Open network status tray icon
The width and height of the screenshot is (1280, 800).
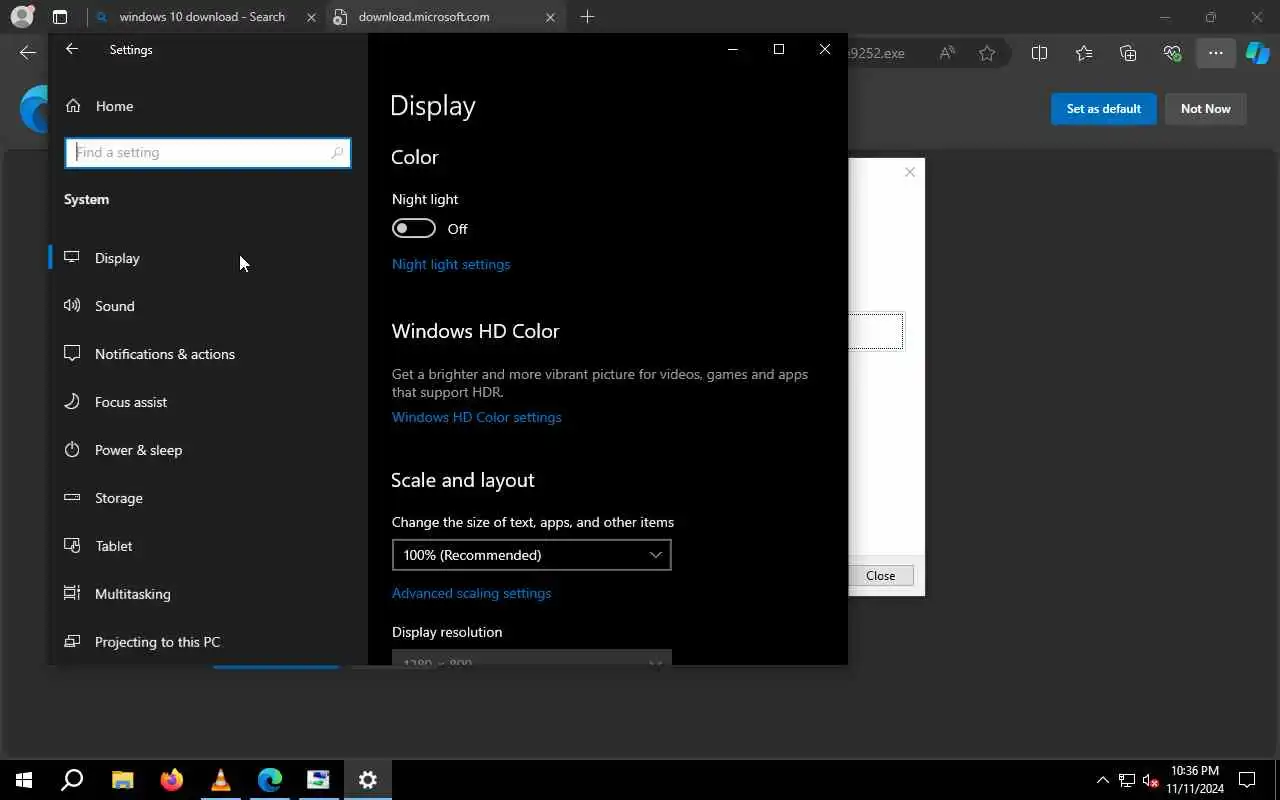1127,780
